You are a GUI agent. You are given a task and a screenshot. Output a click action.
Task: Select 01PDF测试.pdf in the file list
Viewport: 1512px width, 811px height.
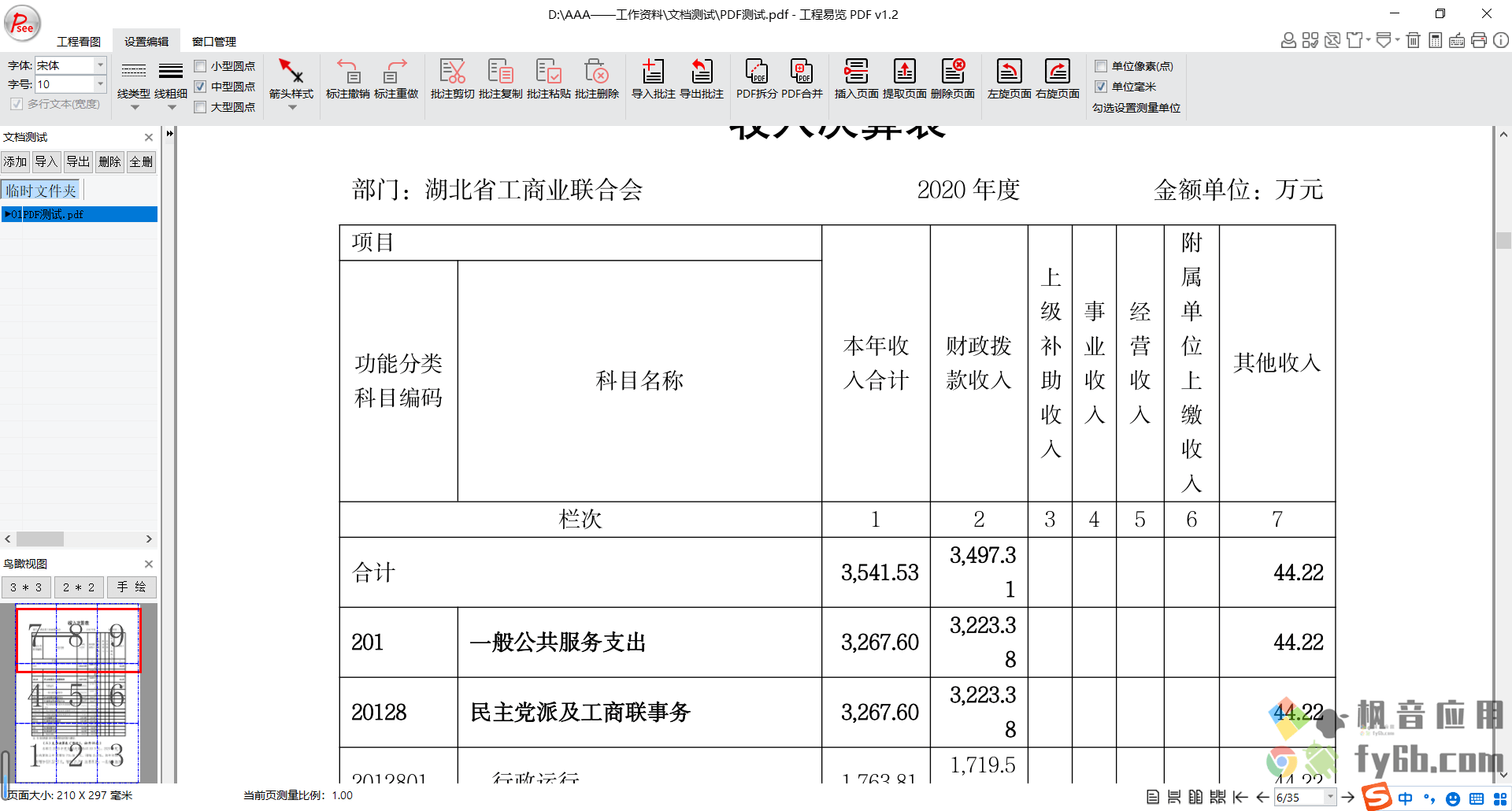tap(80, 214)
